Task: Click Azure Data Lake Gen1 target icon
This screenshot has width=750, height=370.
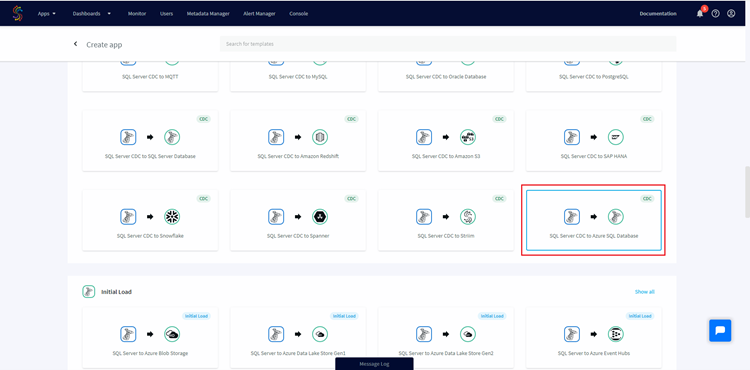Action: tap(320, 334)
